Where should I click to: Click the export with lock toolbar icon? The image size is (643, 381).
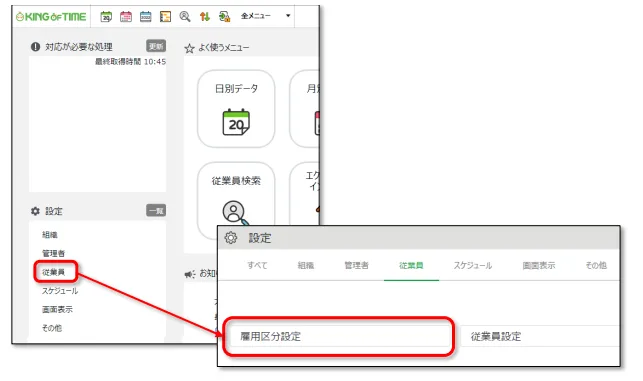pos(224,17)
